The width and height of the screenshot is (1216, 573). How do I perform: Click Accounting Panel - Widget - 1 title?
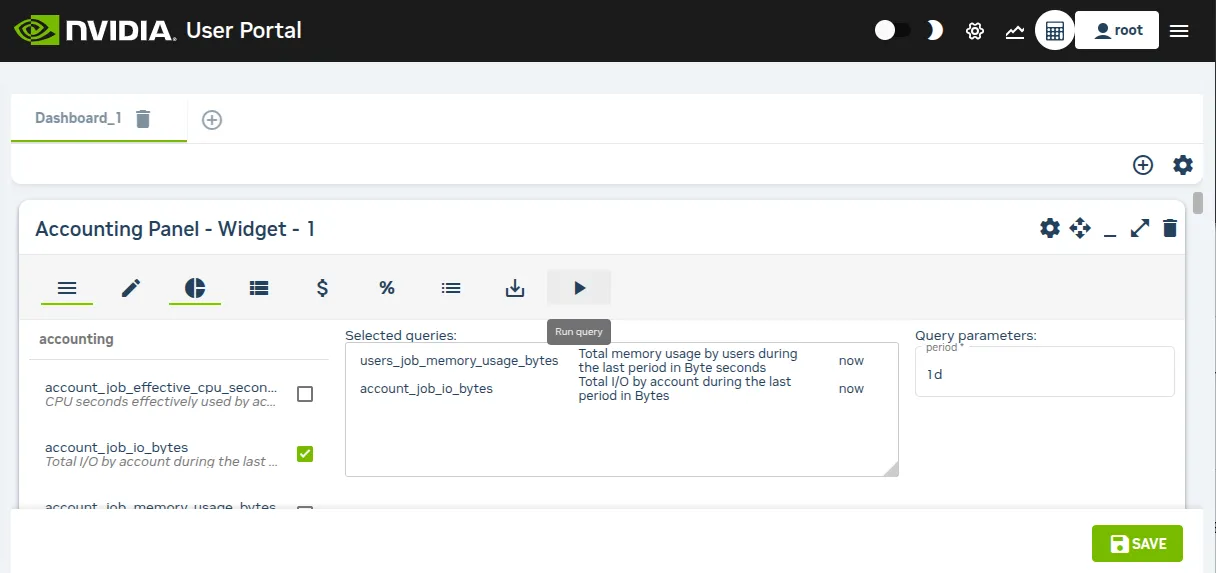pos(175,229)
